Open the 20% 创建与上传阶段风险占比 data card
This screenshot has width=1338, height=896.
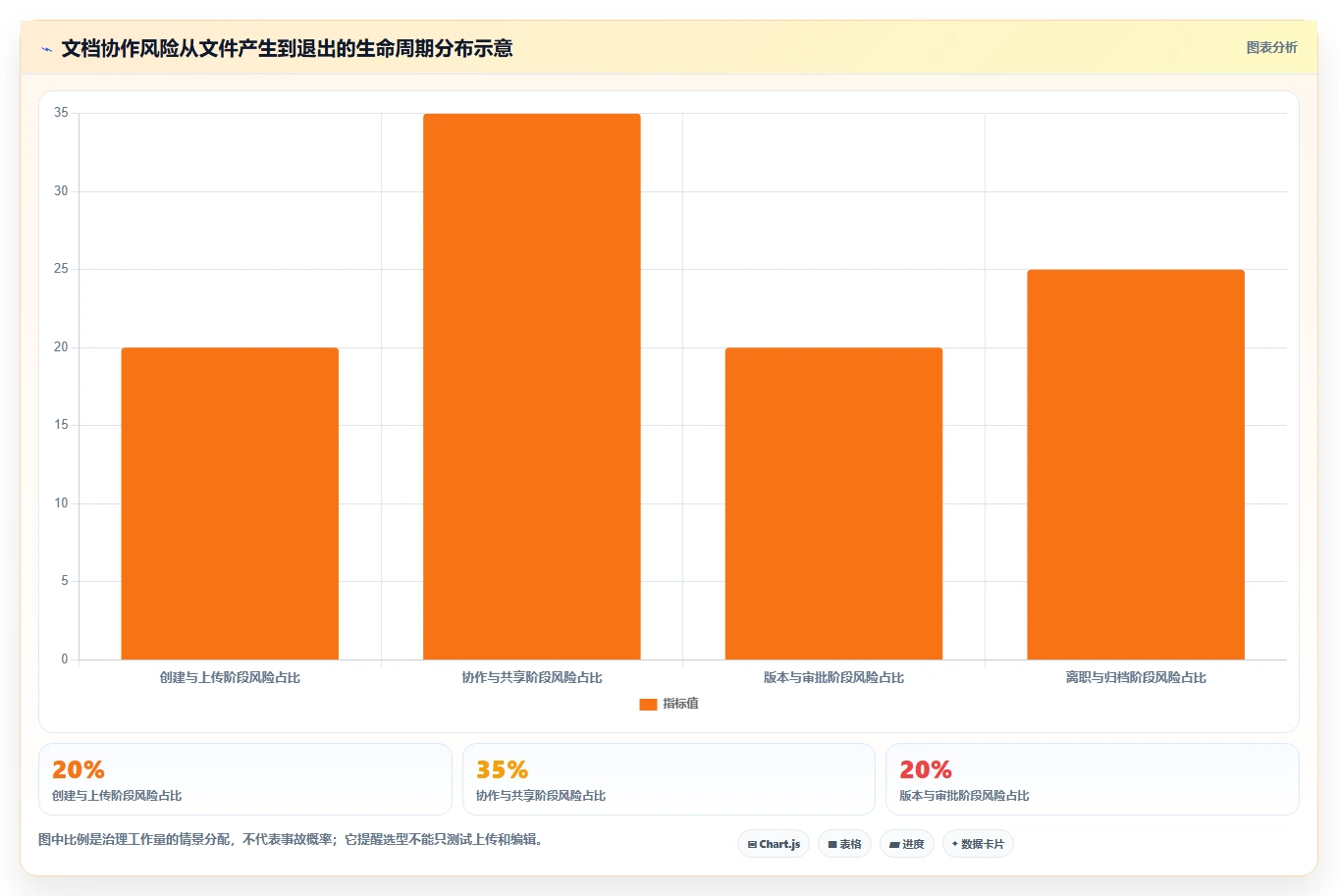[x=245, y=779]
